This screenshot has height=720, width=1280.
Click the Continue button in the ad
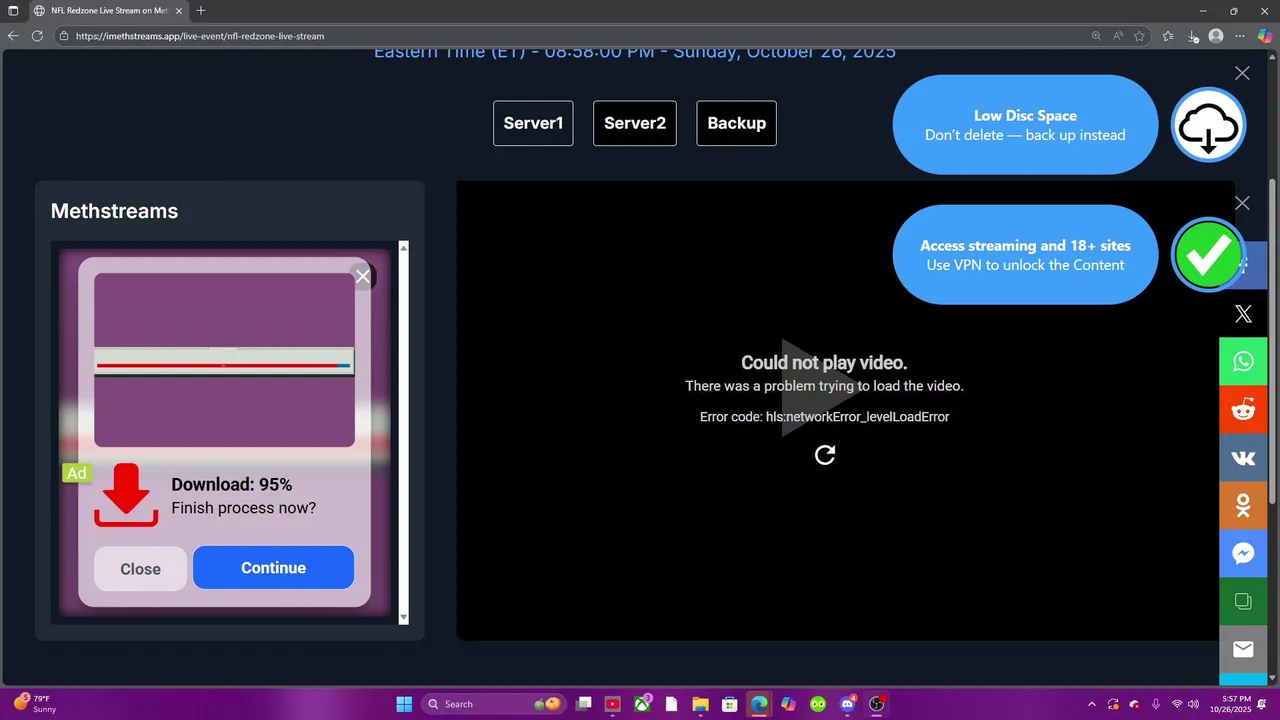[273, 568]
